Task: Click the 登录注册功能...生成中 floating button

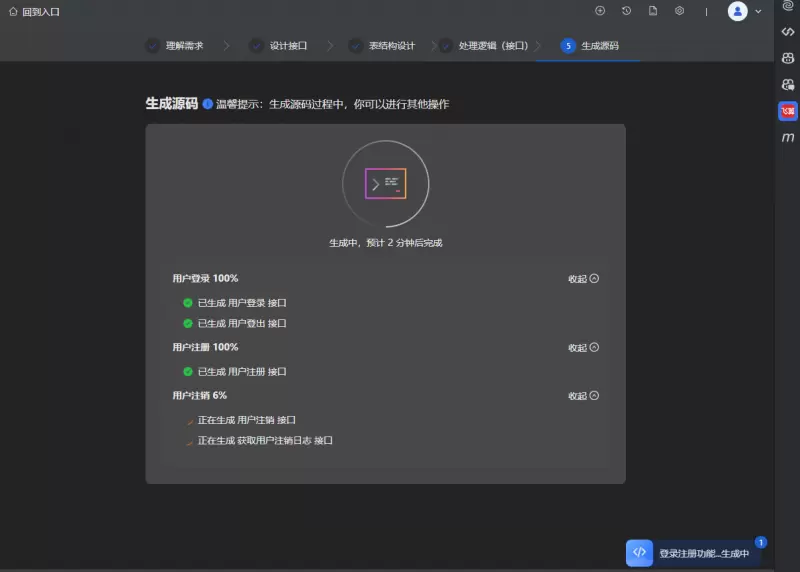Action: tap(693, 553)
